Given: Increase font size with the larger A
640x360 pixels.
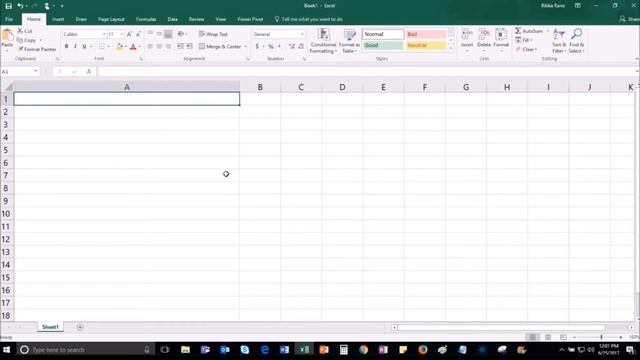Looking at the screenshot, I should [129, 34].
